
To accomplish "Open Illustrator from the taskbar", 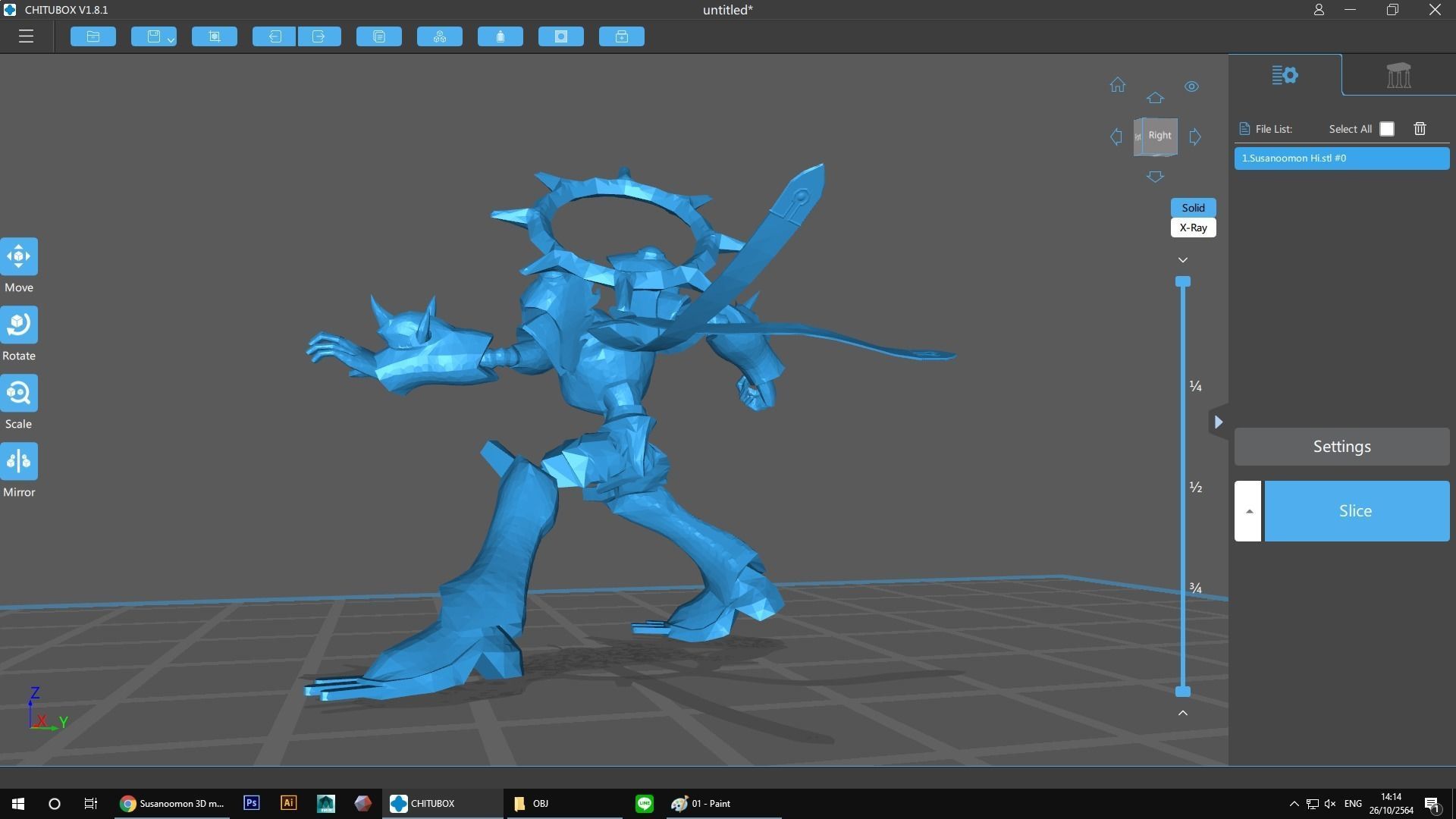I will (289, 803).
